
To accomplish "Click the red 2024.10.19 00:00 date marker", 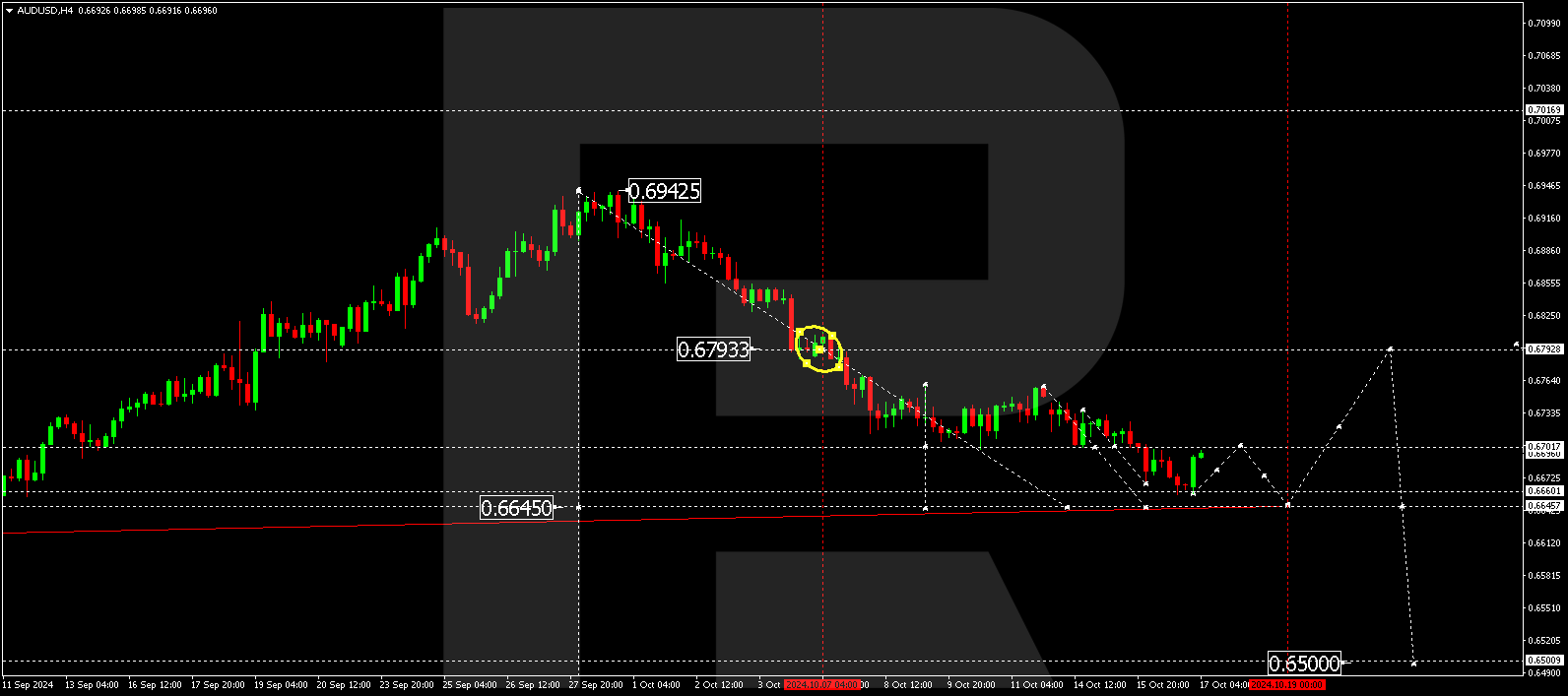I will (x=1286, y=685).
